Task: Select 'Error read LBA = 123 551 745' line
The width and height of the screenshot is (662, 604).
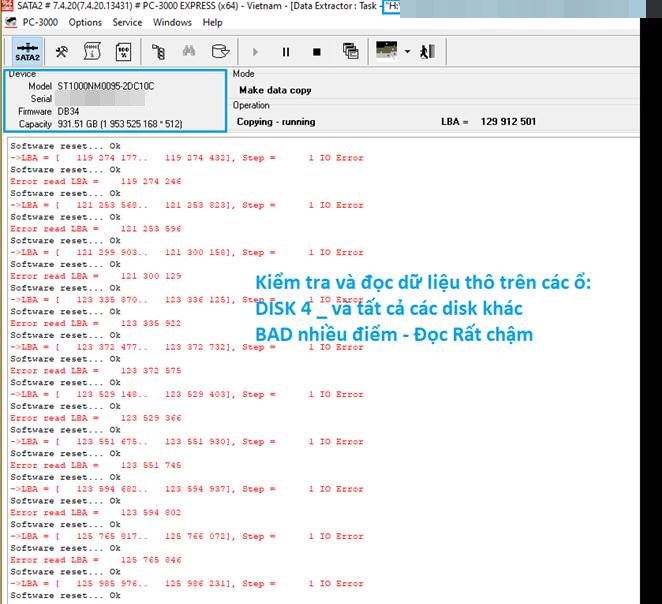Action: 96,465
